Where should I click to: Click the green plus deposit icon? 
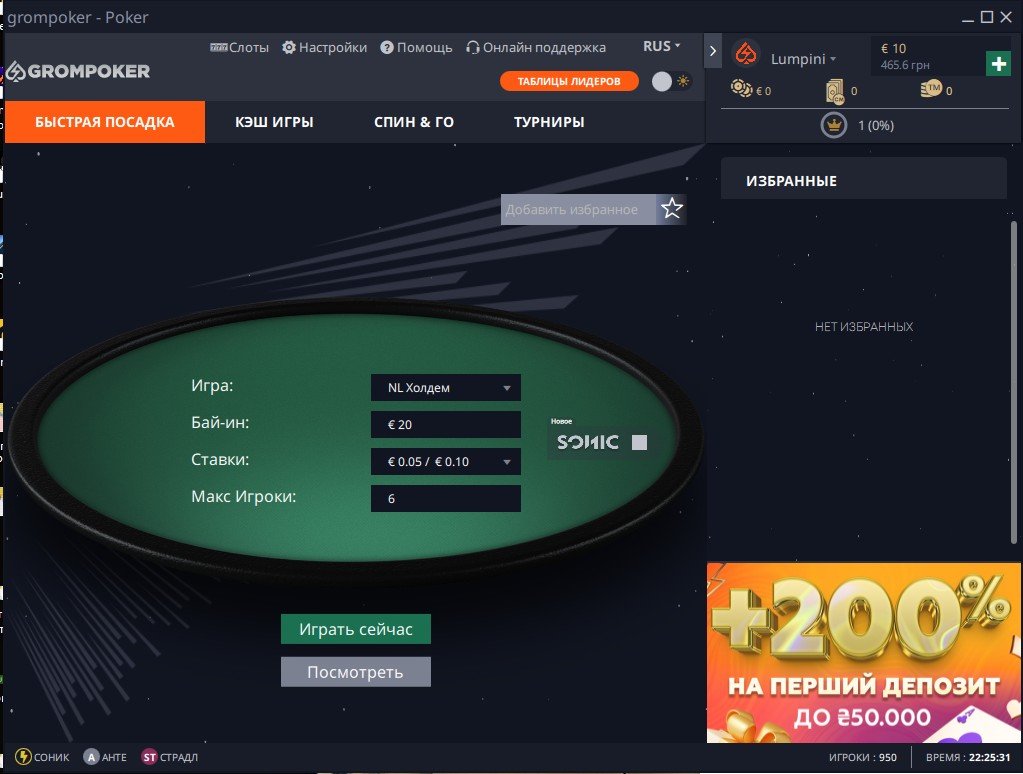pyautogui.click(x=998, y=64)
